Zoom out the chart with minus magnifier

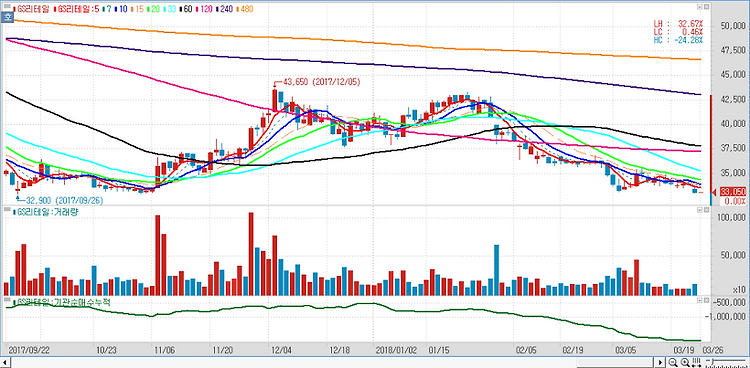673,362
